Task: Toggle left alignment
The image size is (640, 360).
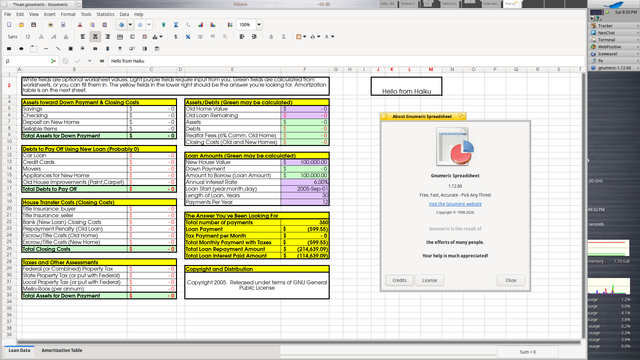Action: coord(83,37)
